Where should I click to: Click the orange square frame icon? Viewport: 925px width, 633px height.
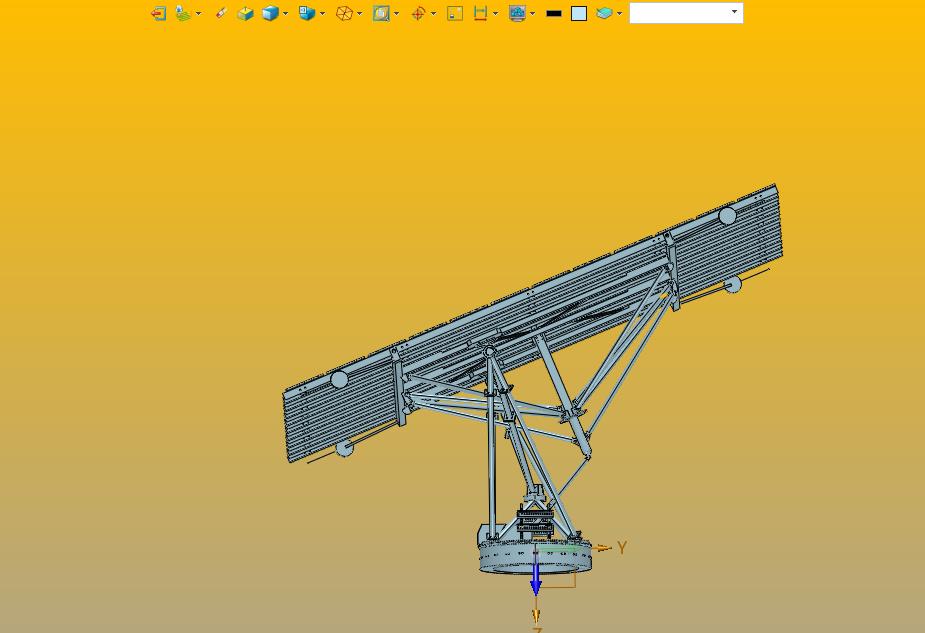[x=455, y=14]
